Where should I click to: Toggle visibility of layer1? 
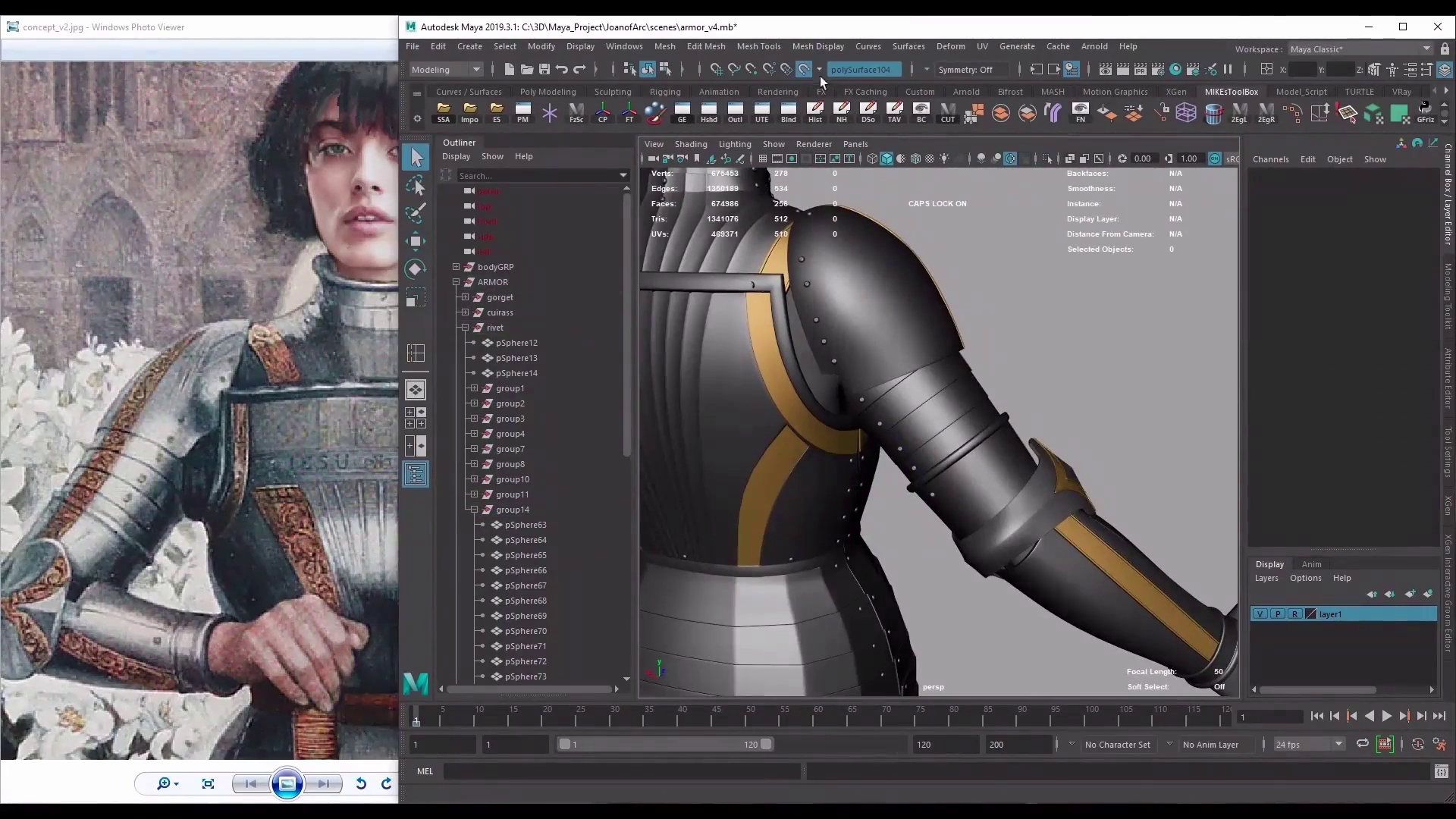pyautogui.click(x=1261, y=613)
